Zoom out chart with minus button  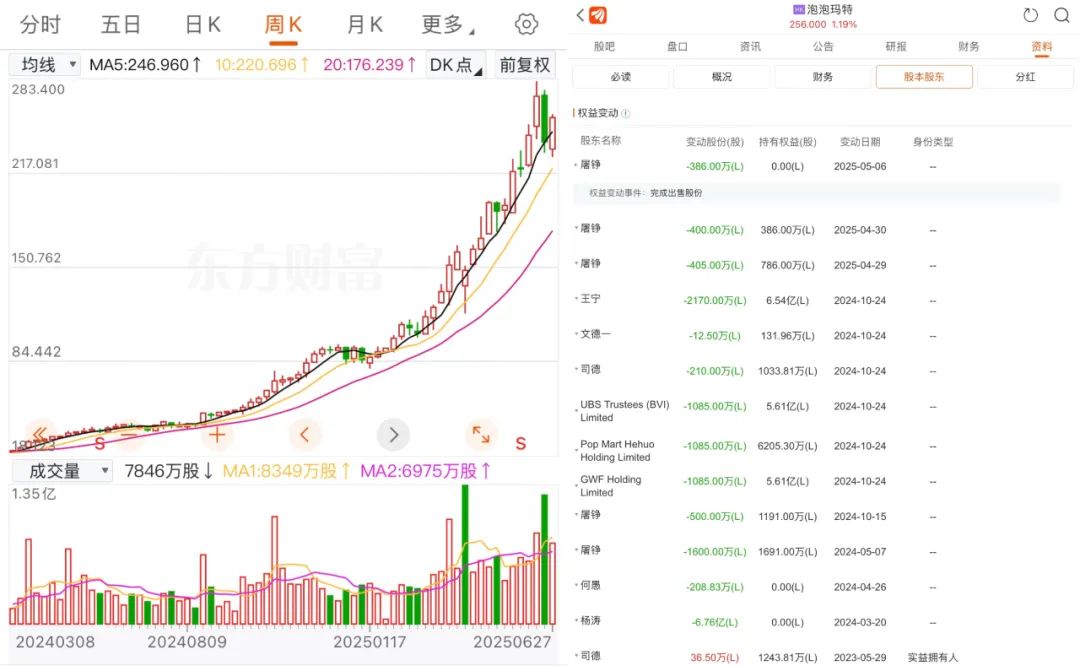[129, 435]
